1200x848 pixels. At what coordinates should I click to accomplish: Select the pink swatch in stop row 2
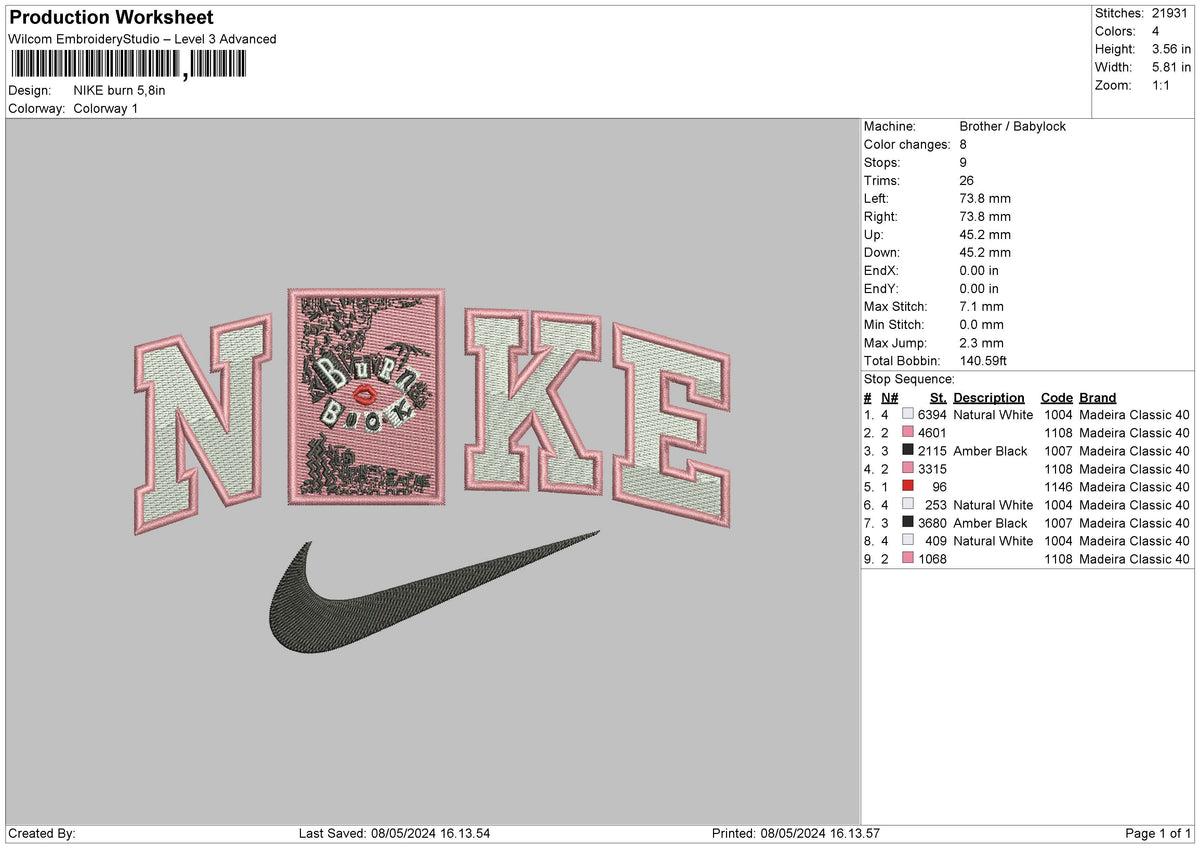point(908,433)
